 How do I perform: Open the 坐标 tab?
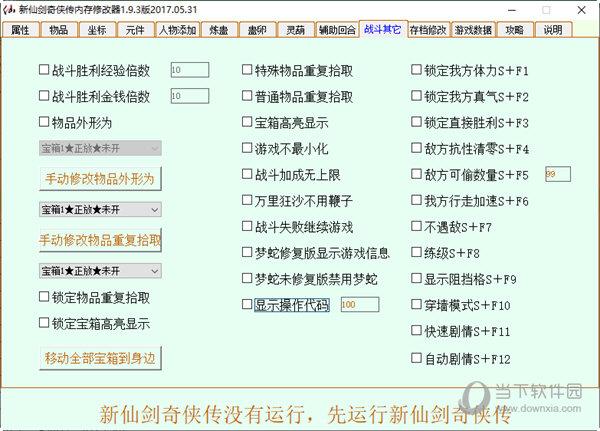[x=97, y=30]
